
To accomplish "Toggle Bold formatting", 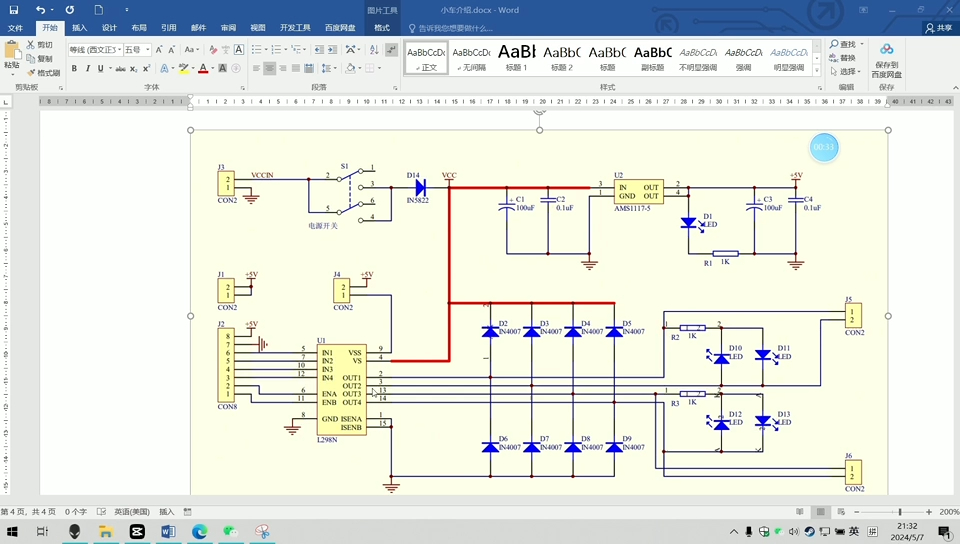I will tap(74, 69).
